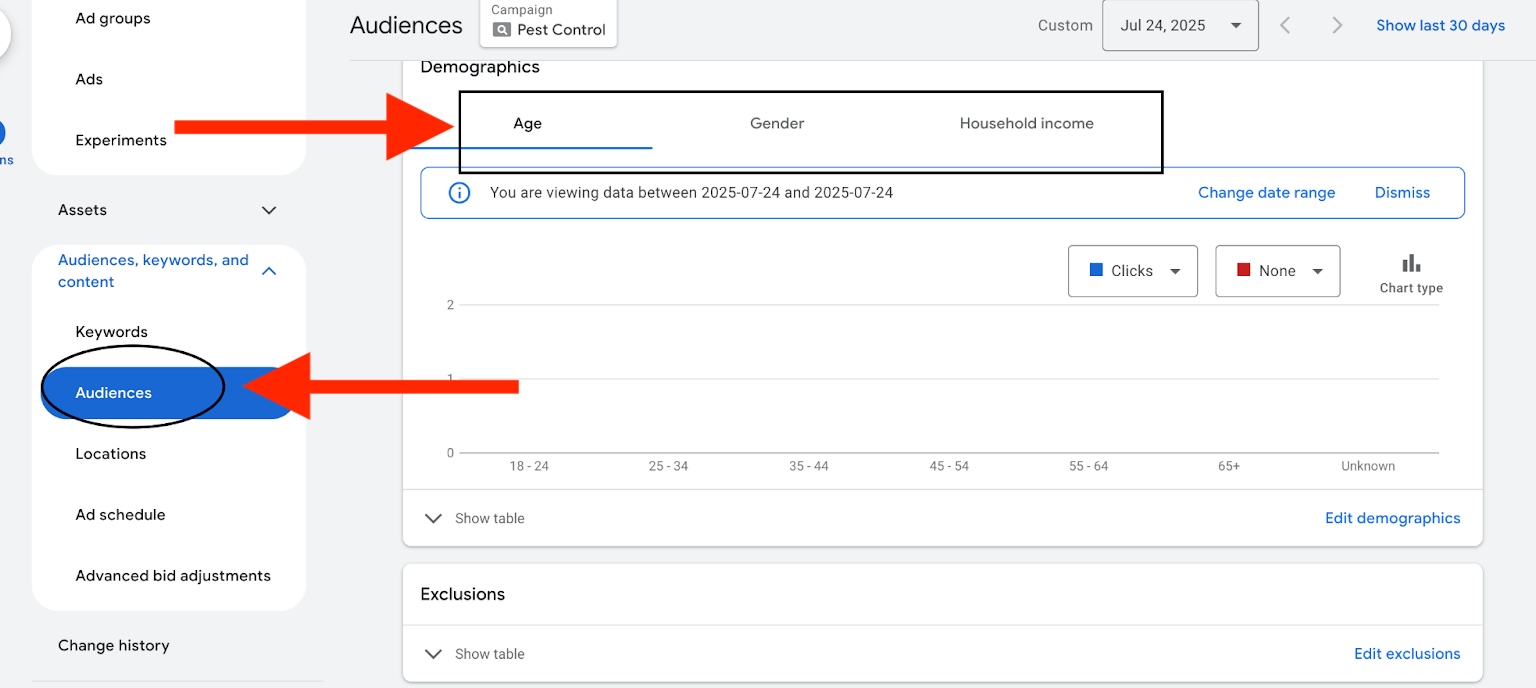Click Change date range link
The height and width of the screenshot is (688, 1536).
pyautogui.click(x=1266, y=193)
